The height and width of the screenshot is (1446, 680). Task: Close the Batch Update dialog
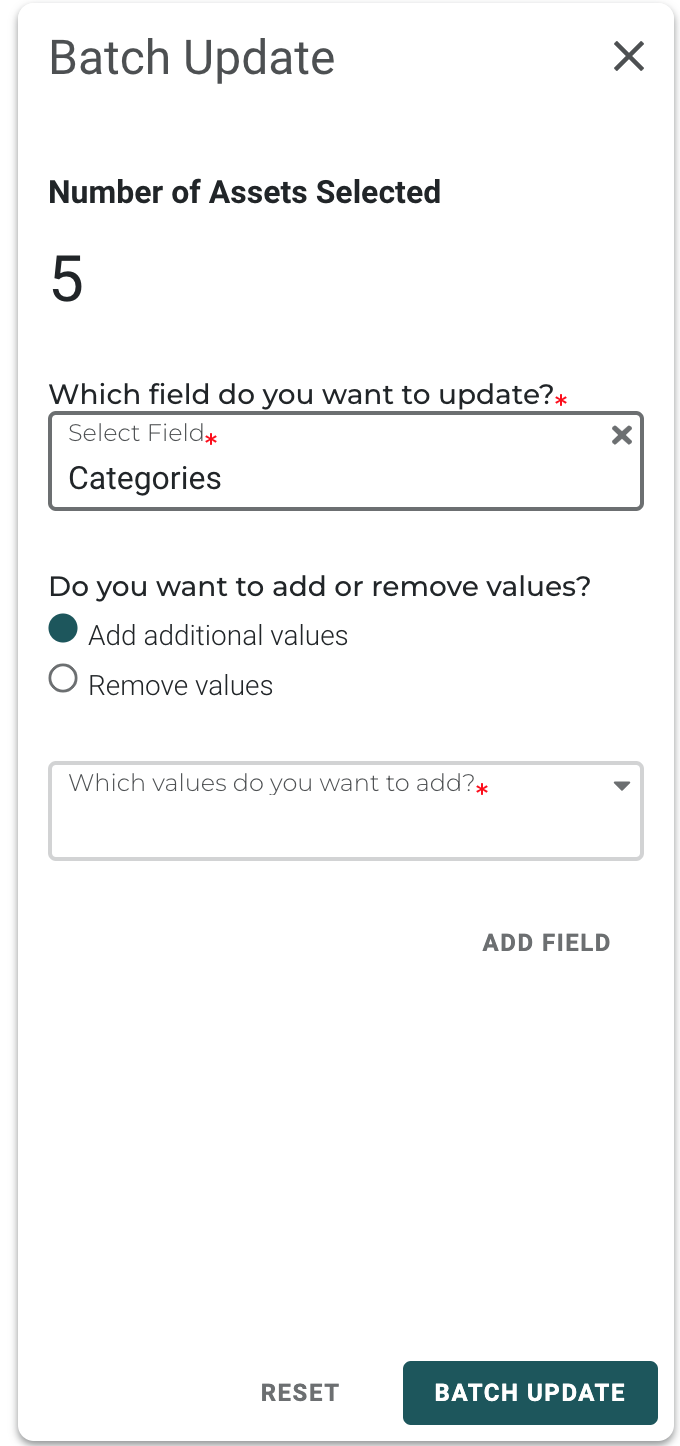pyautogui.click(x=628, y=57)
